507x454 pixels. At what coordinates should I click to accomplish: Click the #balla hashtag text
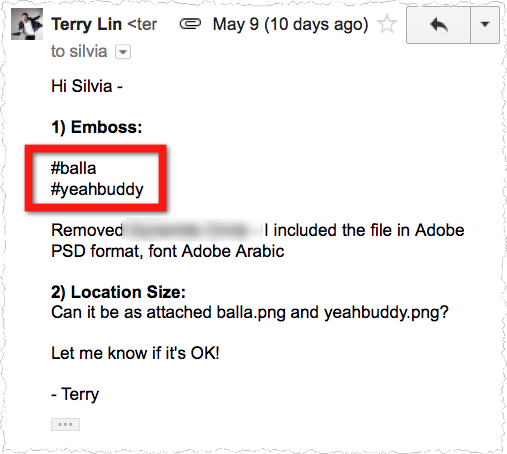pos(74,168)
